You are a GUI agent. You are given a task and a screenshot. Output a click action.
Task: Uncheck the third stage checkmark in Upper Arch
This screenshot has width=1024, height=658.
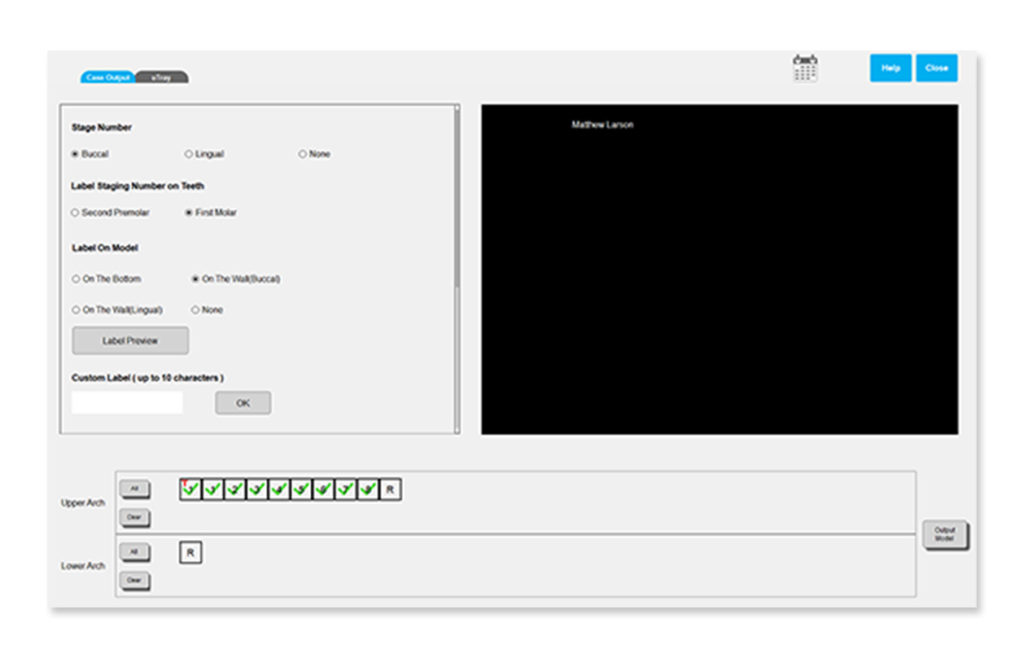235,489
